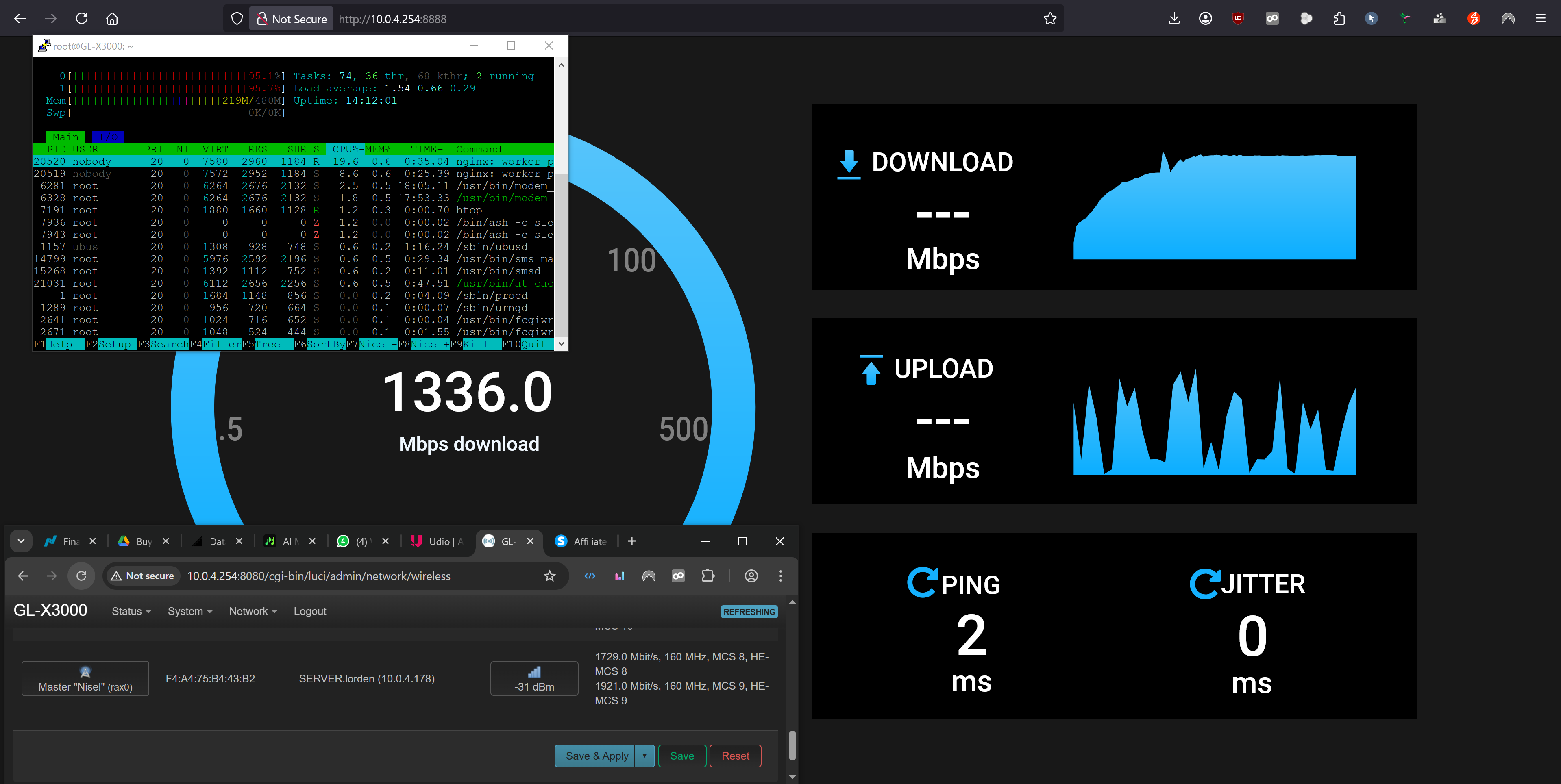Bookmark wireless page with Chrome star
This screenshot has width=1561, height=784.
[x=550, y=576]
